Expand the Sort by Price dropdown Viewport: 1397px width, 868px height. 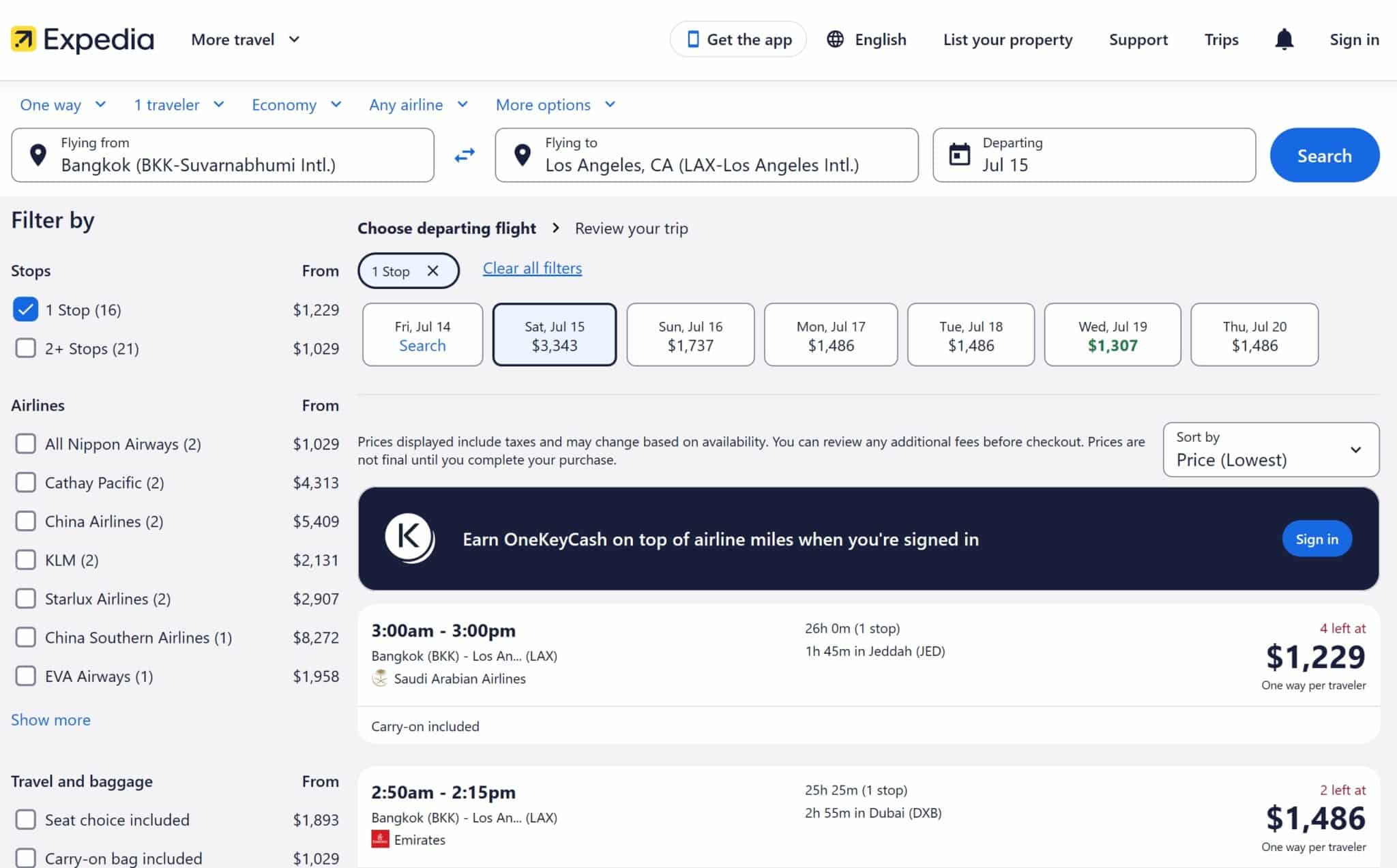(x=1270, y=449)
